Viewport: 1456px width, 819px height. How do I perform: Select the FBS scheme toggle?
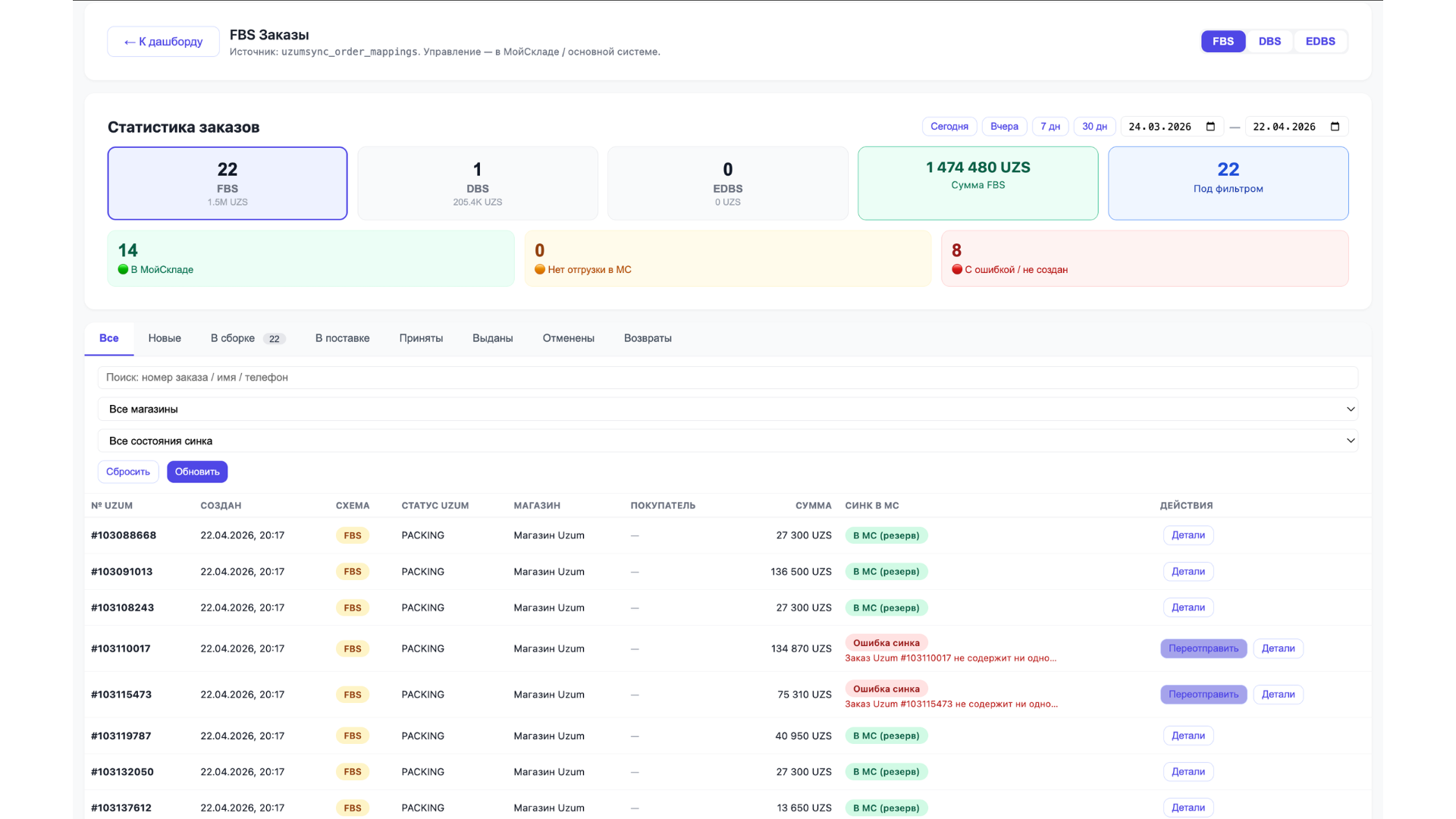point(1223,42)
